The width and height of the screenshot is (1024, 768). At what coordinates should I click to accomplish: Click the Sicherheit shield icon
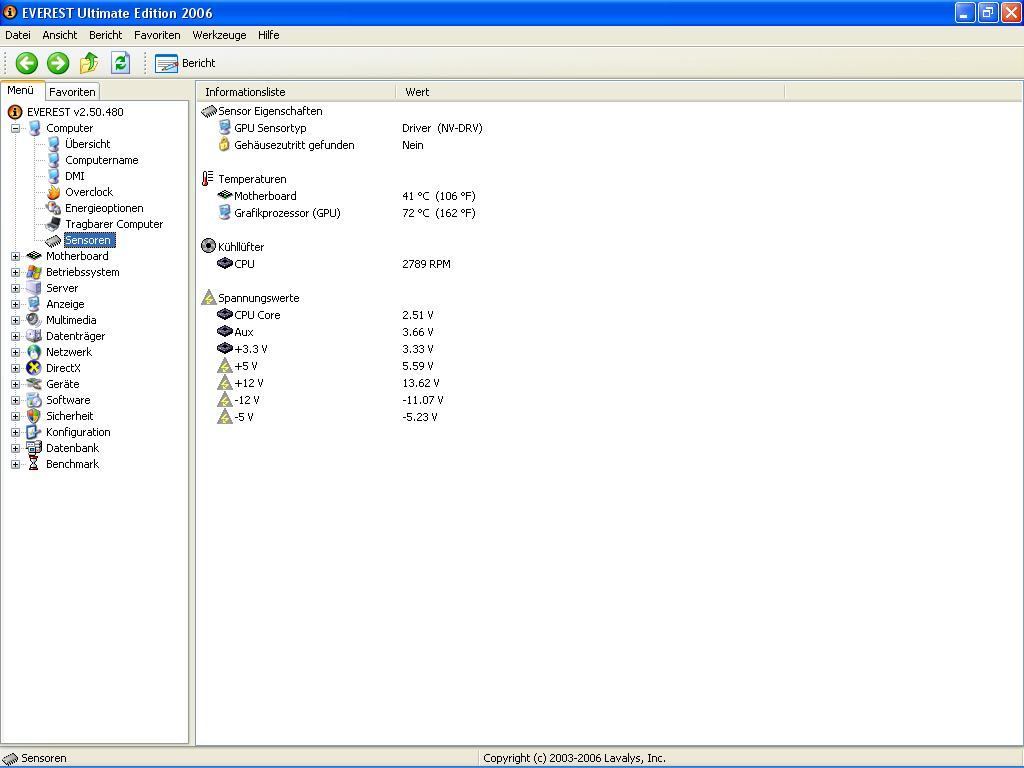click(34, 416)
